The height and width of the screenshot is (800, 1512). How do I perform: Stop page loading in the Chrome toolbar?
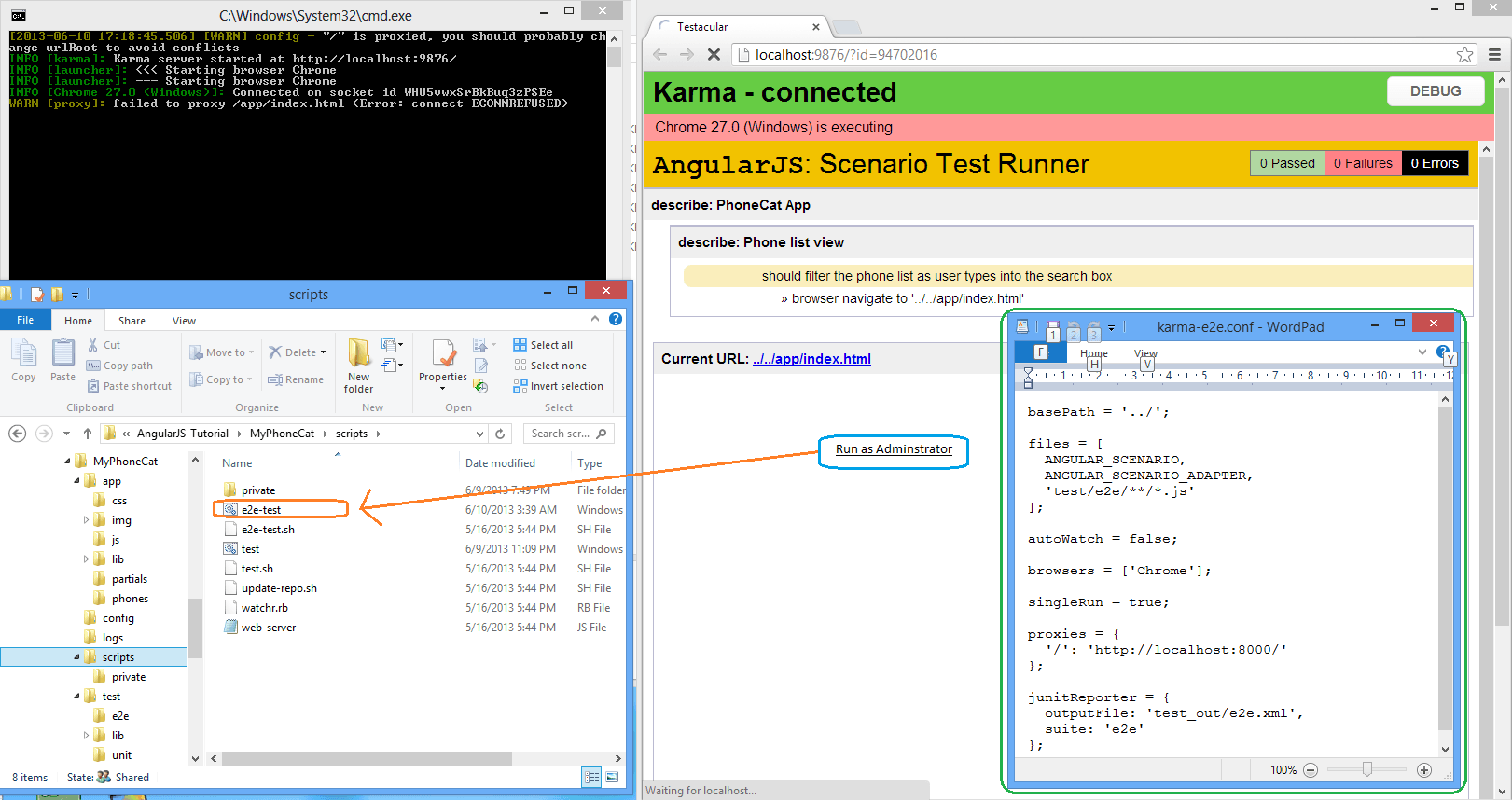714,54
